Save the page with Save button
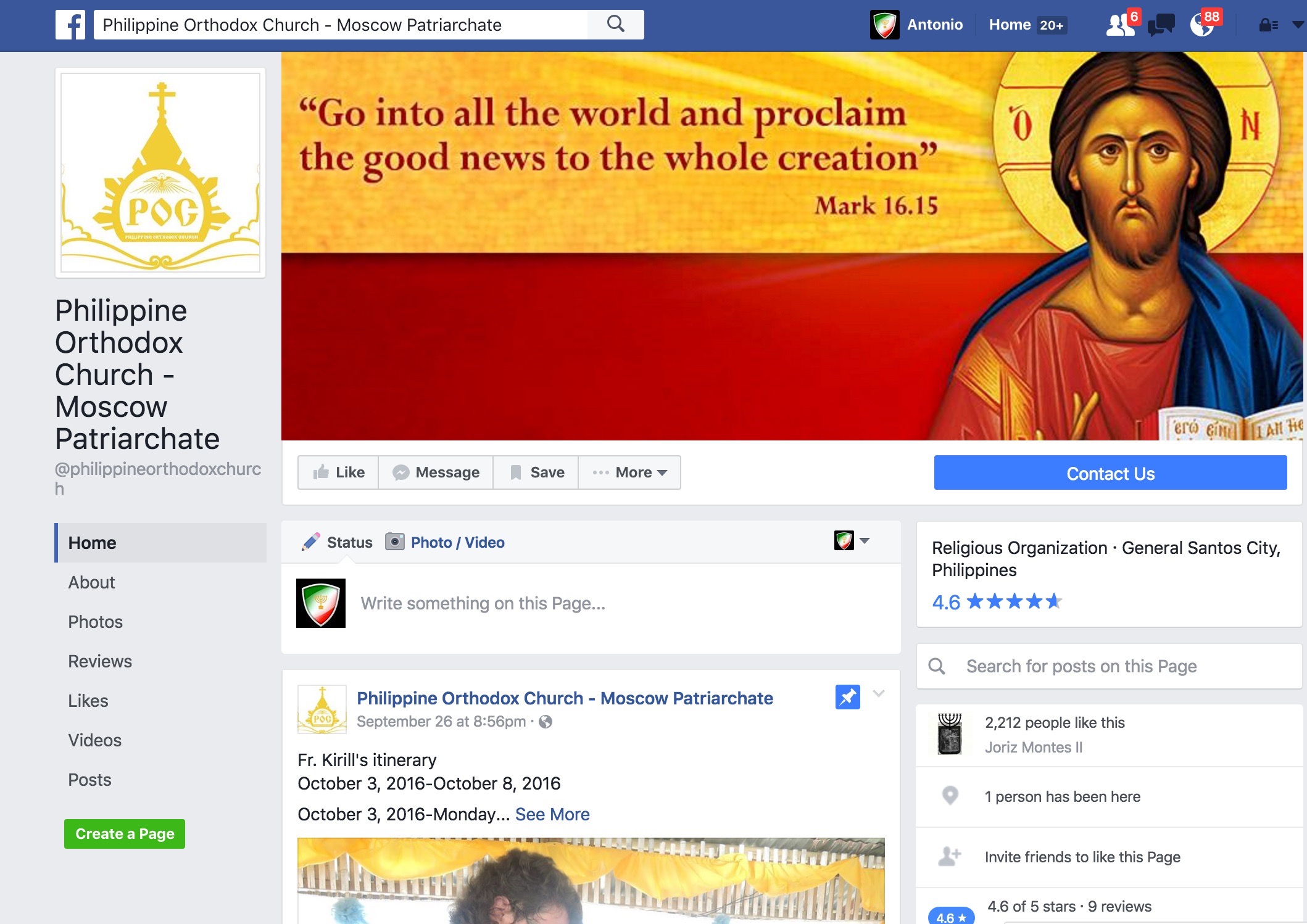Viewport: 1307px width, 924px height. (x=536, y=472)
